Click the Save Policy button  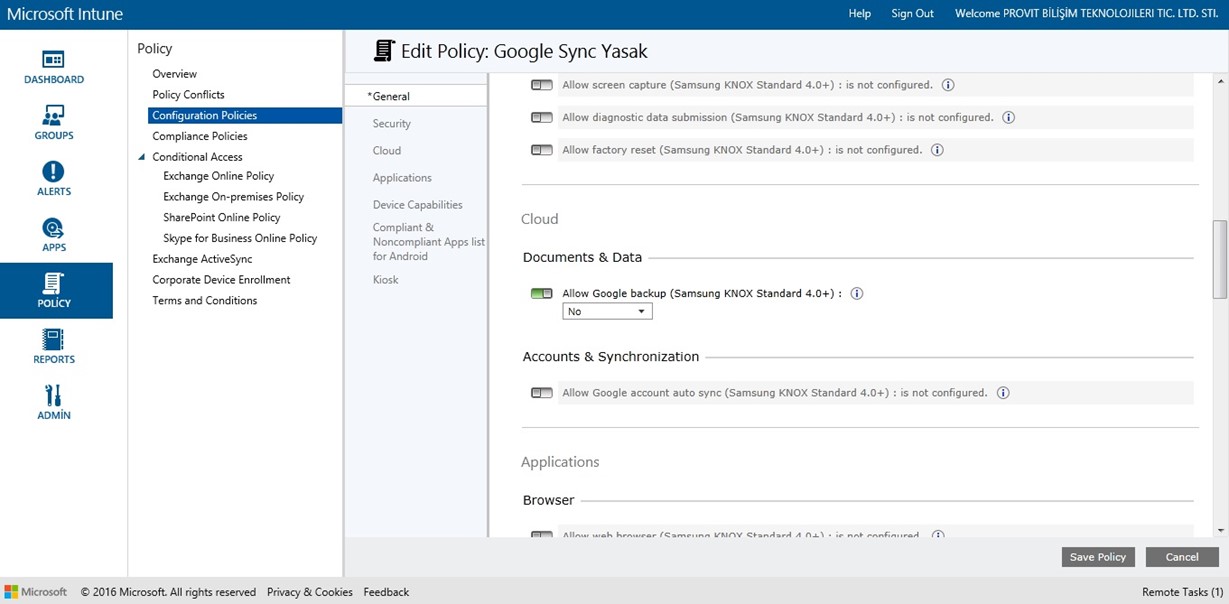click(1098, 557)
